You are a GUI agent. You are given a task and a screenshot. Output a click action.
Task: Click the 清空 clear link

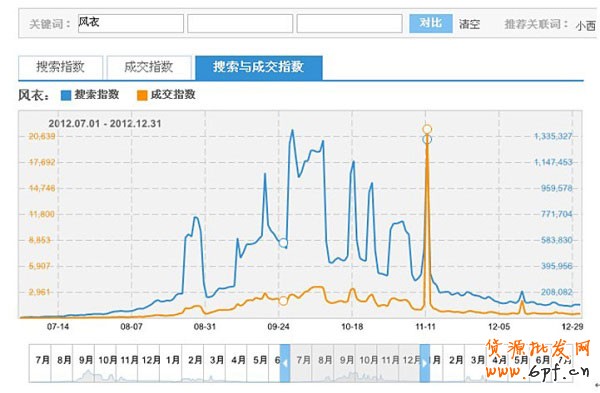pos(470,24)
